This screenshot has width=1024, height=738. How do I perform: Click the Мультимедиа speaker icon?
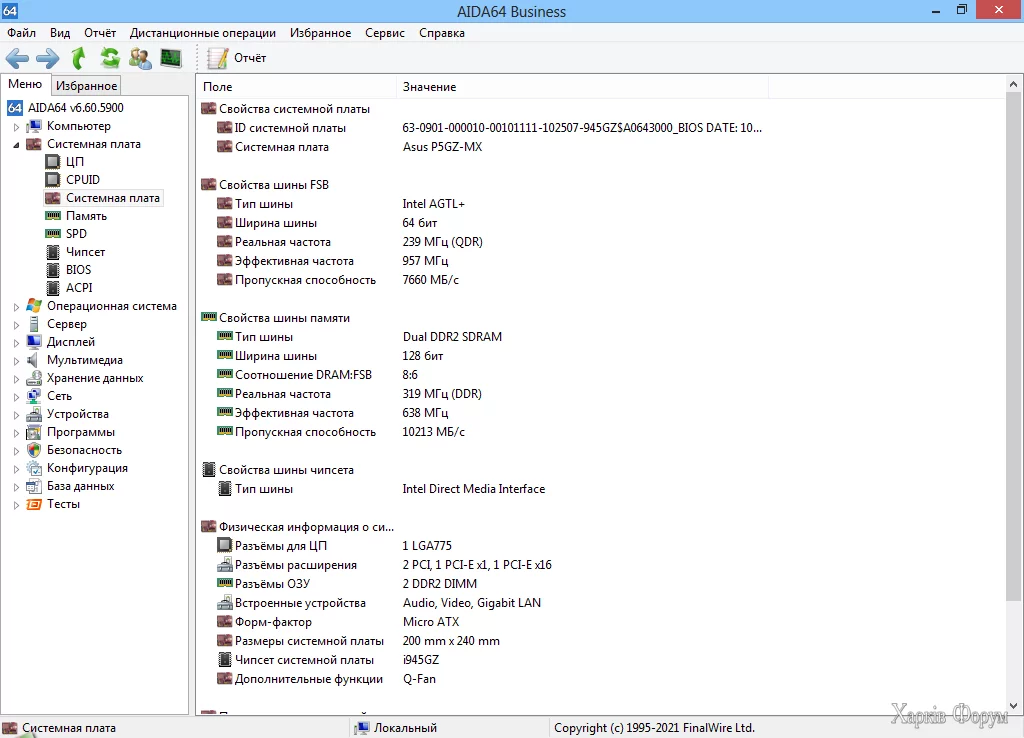pos(34,360)
